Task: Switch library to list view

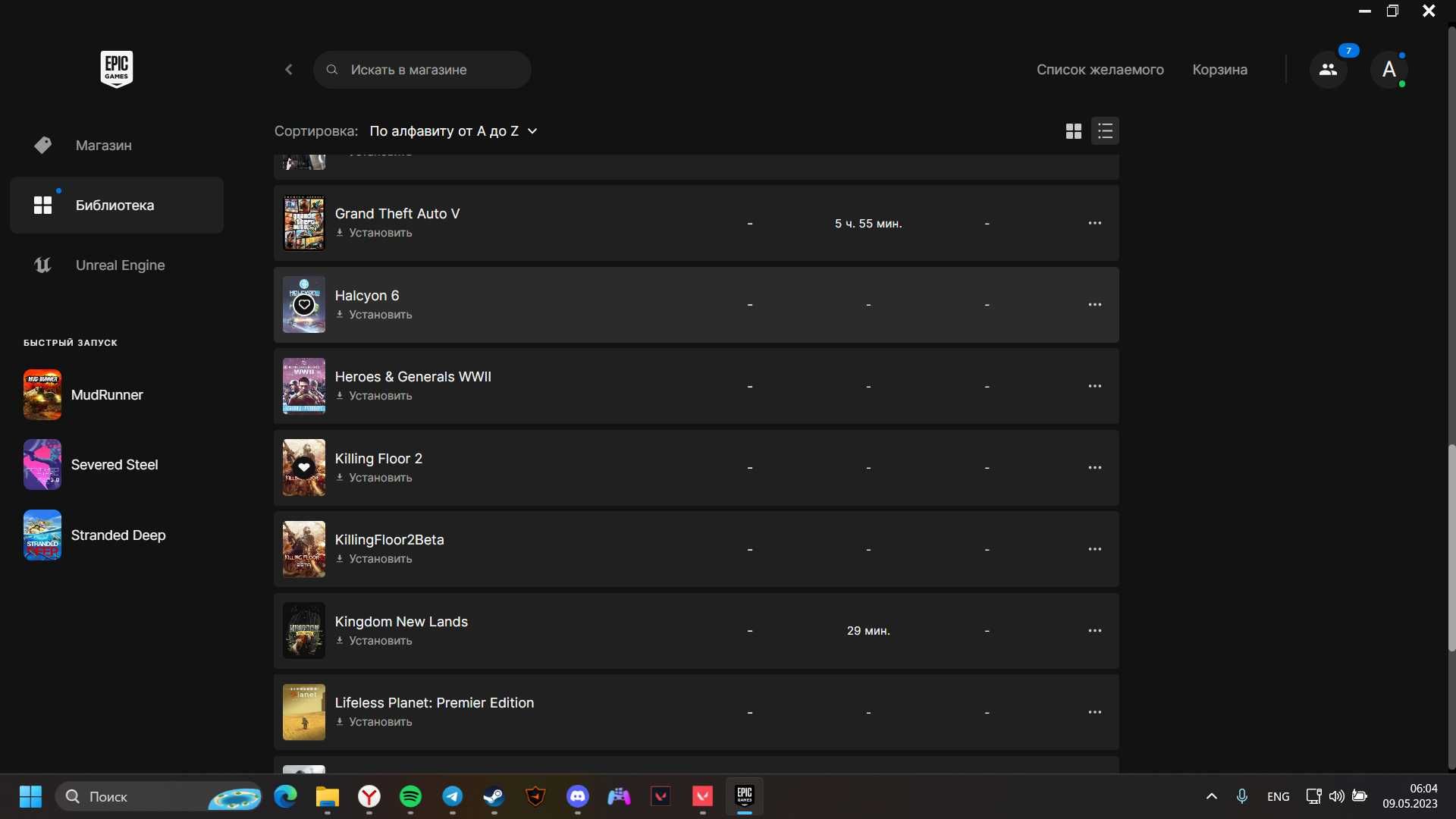Action: 1105,131
